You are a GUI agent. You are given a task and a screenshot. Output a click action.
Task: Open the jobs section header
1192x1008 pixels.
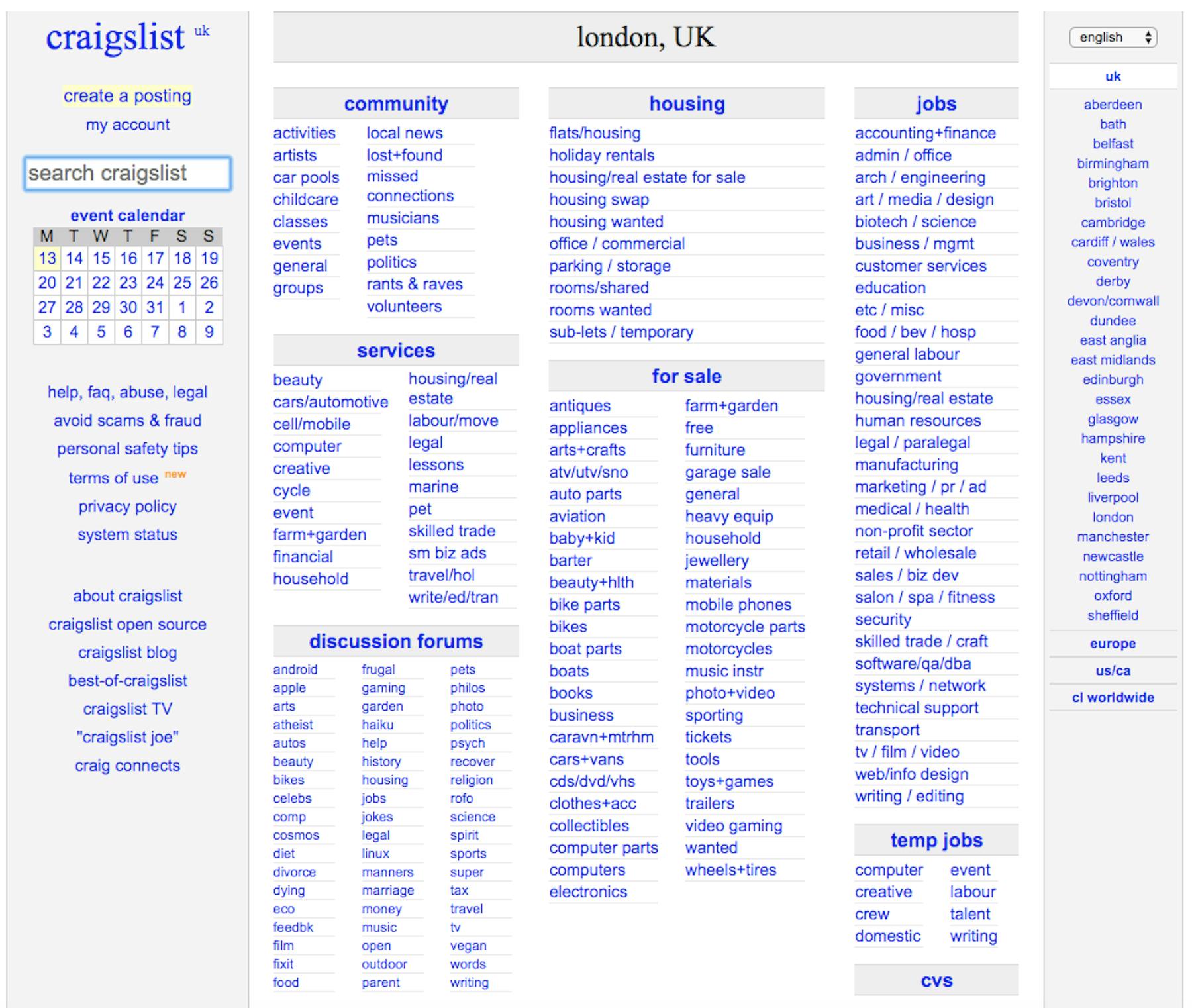click(x=936, y=104)
